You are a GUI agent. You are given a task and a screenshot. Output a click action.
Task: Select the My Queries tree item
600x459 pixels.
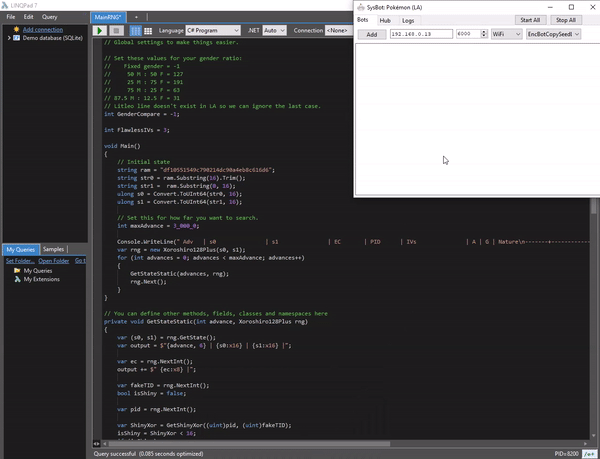tap(38, 270)
